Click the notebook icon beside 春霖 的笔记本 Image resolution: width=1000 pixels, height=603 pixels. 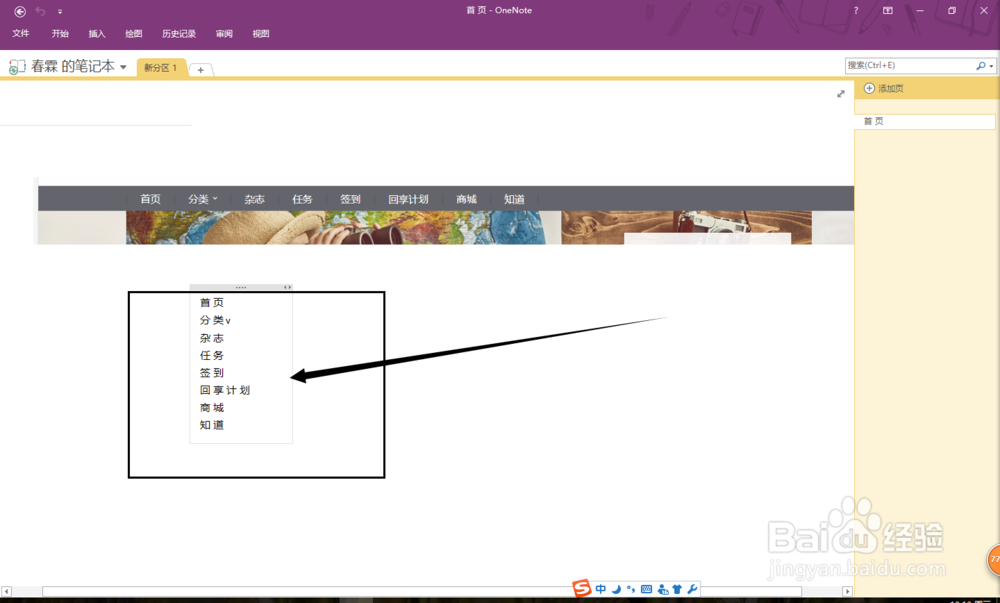point(17,66)
